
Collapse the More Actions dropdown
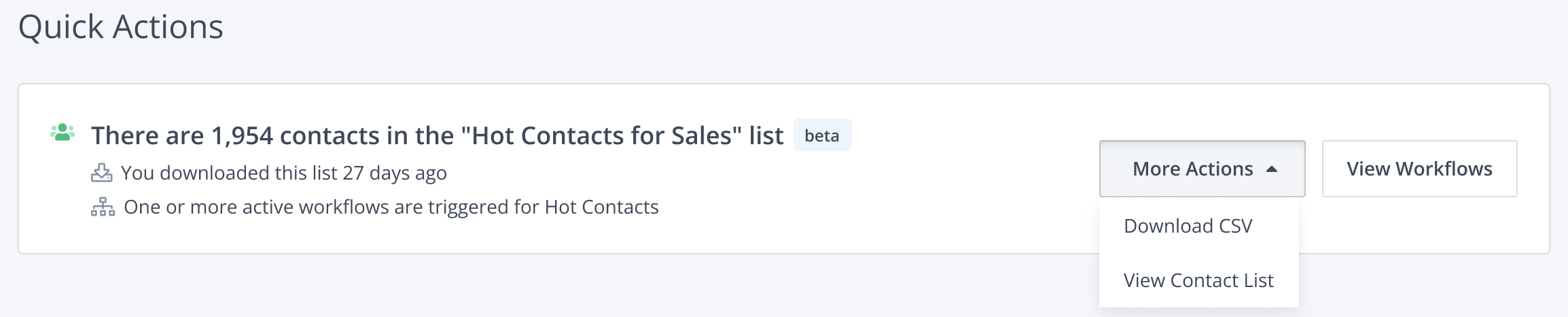[1202, 169]
